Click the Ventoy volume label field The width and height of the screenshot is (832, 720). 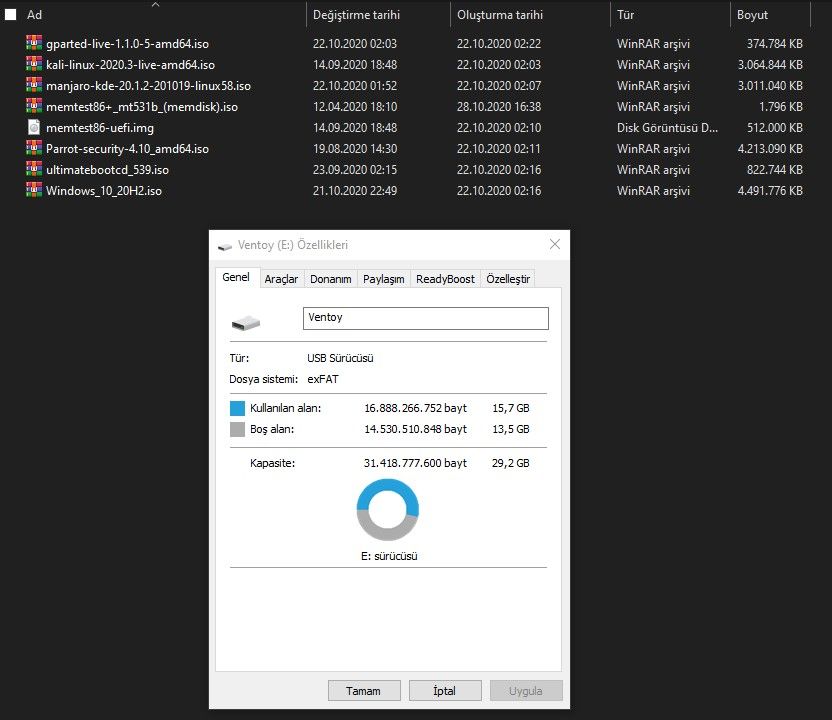426,318
